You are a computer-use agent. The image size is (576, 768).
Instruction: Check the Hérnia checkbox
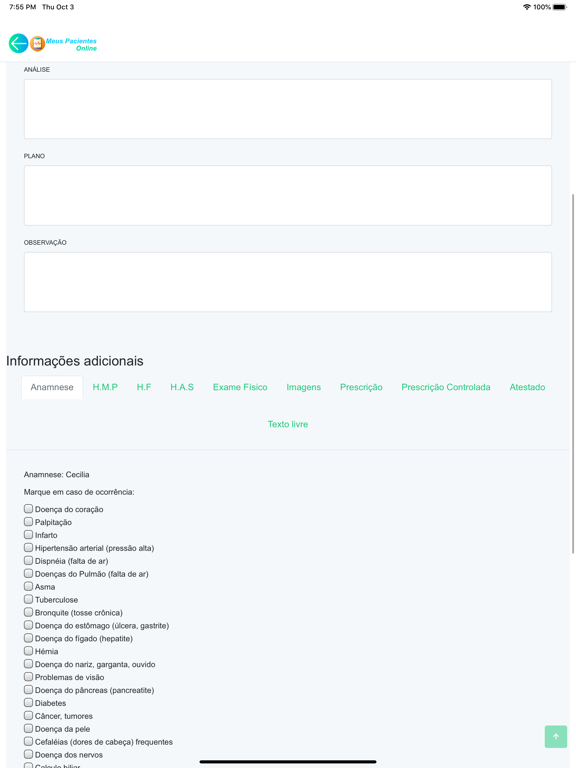(28, 651)
